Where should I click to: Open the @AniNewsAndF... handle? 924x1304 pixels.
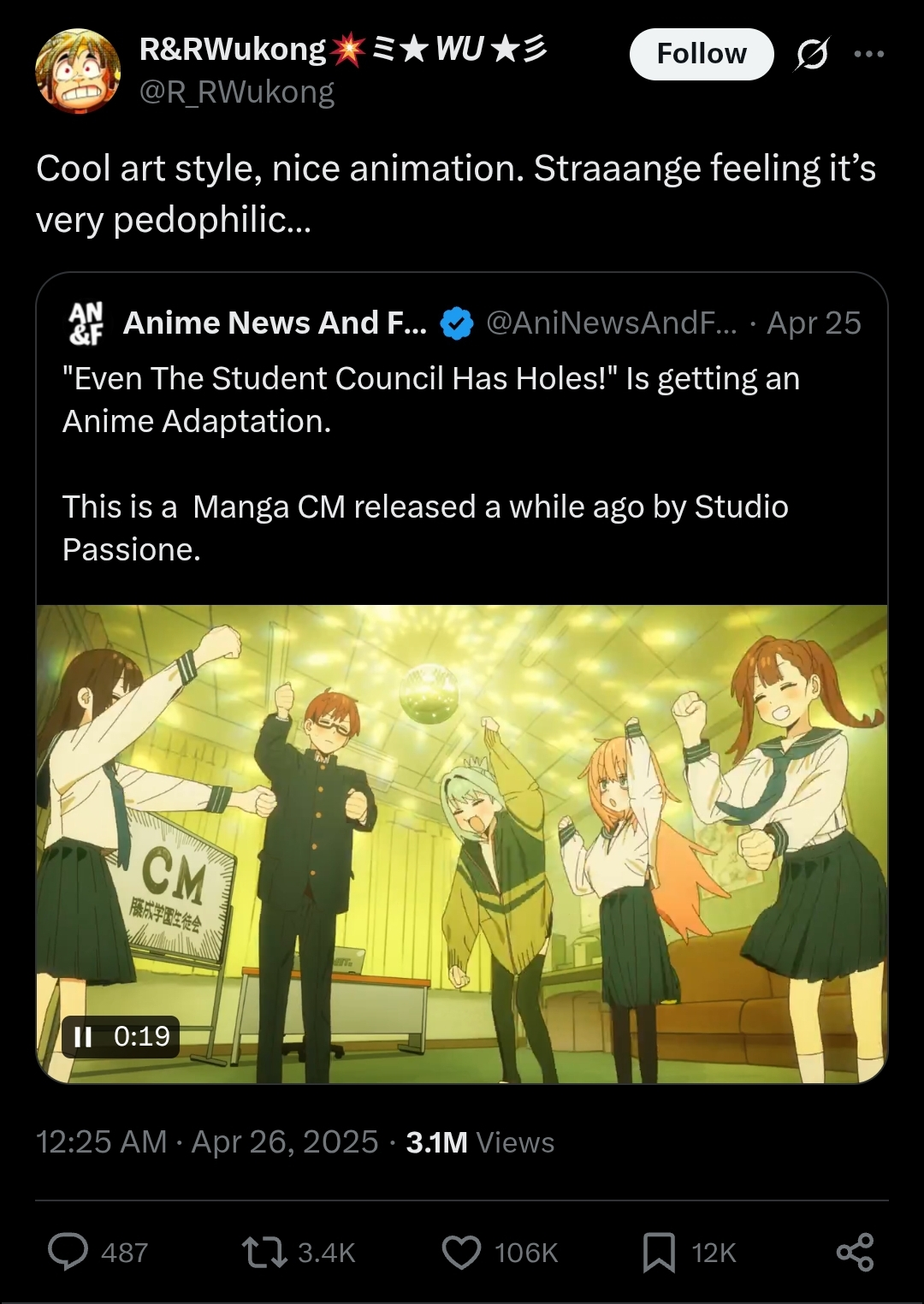[x=611, y=323]
